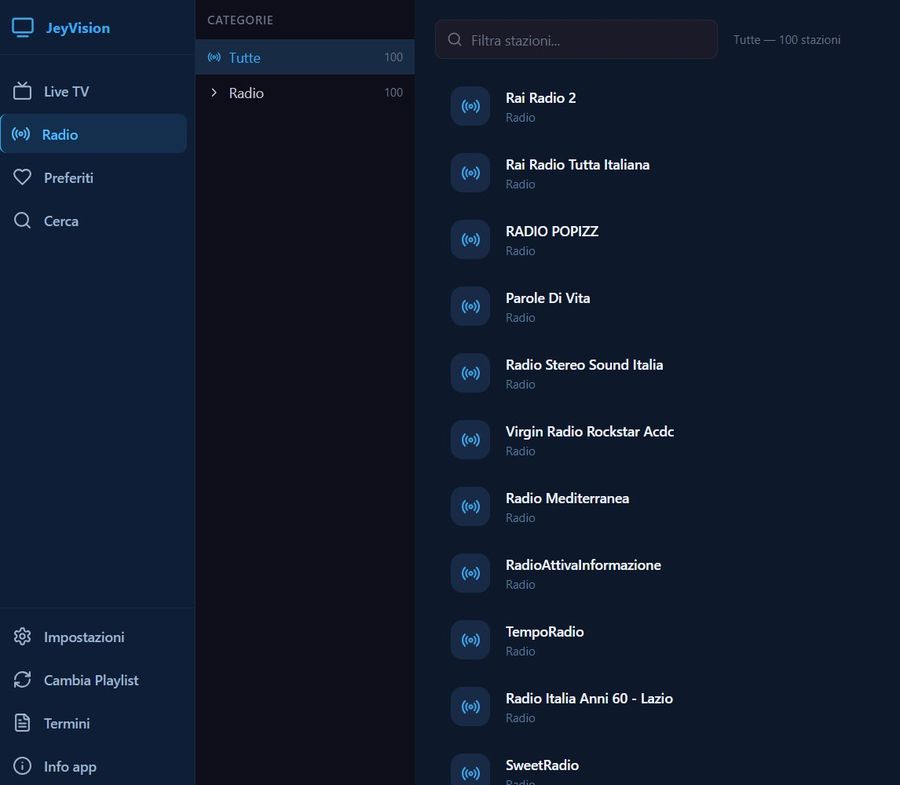
Task: Click the Cerca magnifier icon
Action: [x=22, y=220]
